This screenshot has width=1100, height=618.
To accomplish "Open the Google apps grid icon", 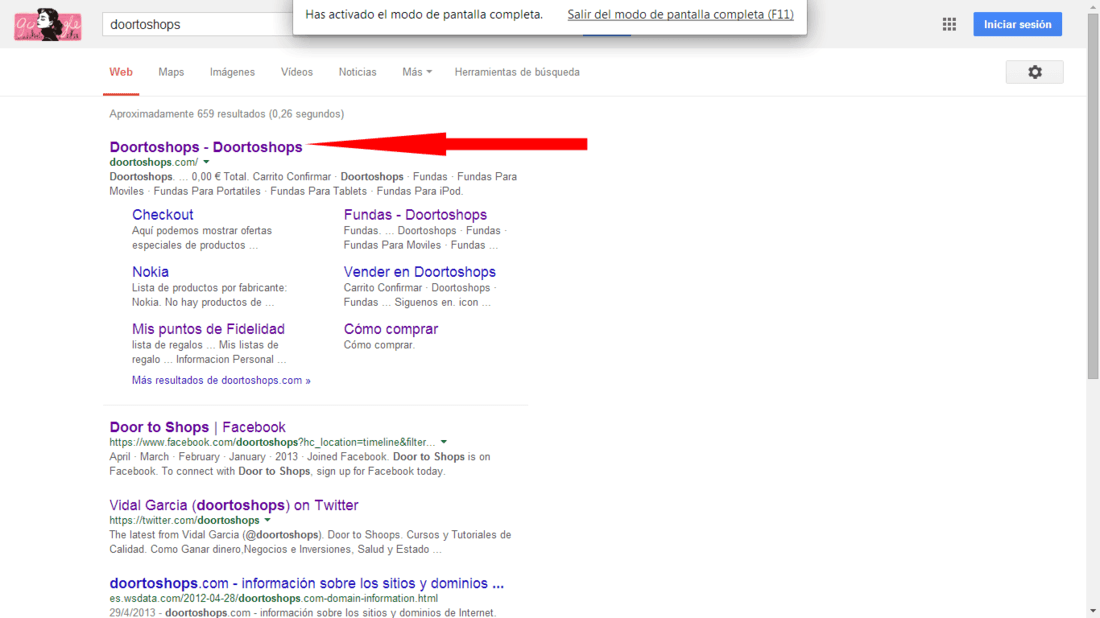I will pos(949,25).
